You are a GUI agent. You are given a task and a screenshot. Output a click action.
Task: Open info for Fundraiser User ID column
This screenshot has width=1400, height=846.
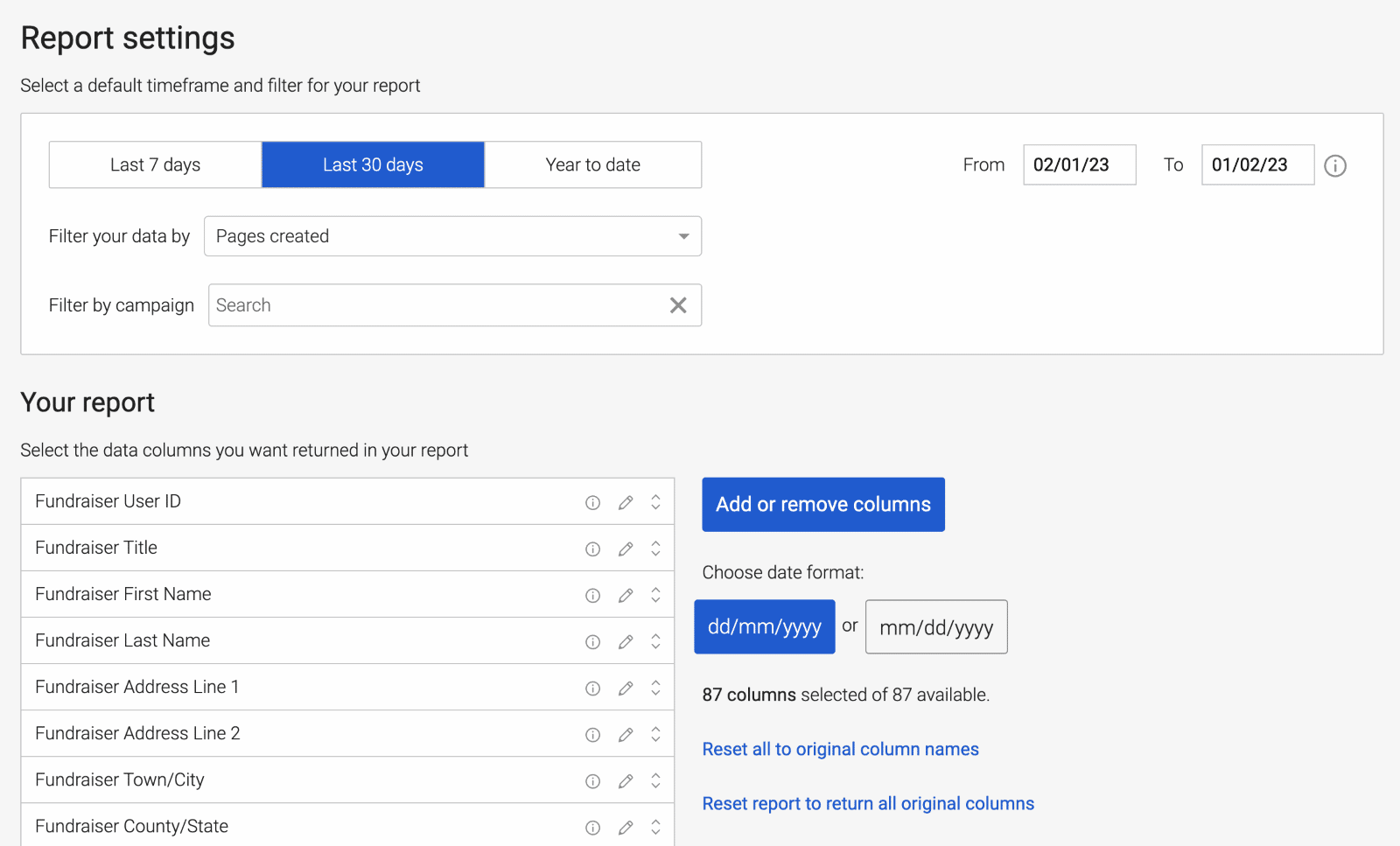click(592, 502)
